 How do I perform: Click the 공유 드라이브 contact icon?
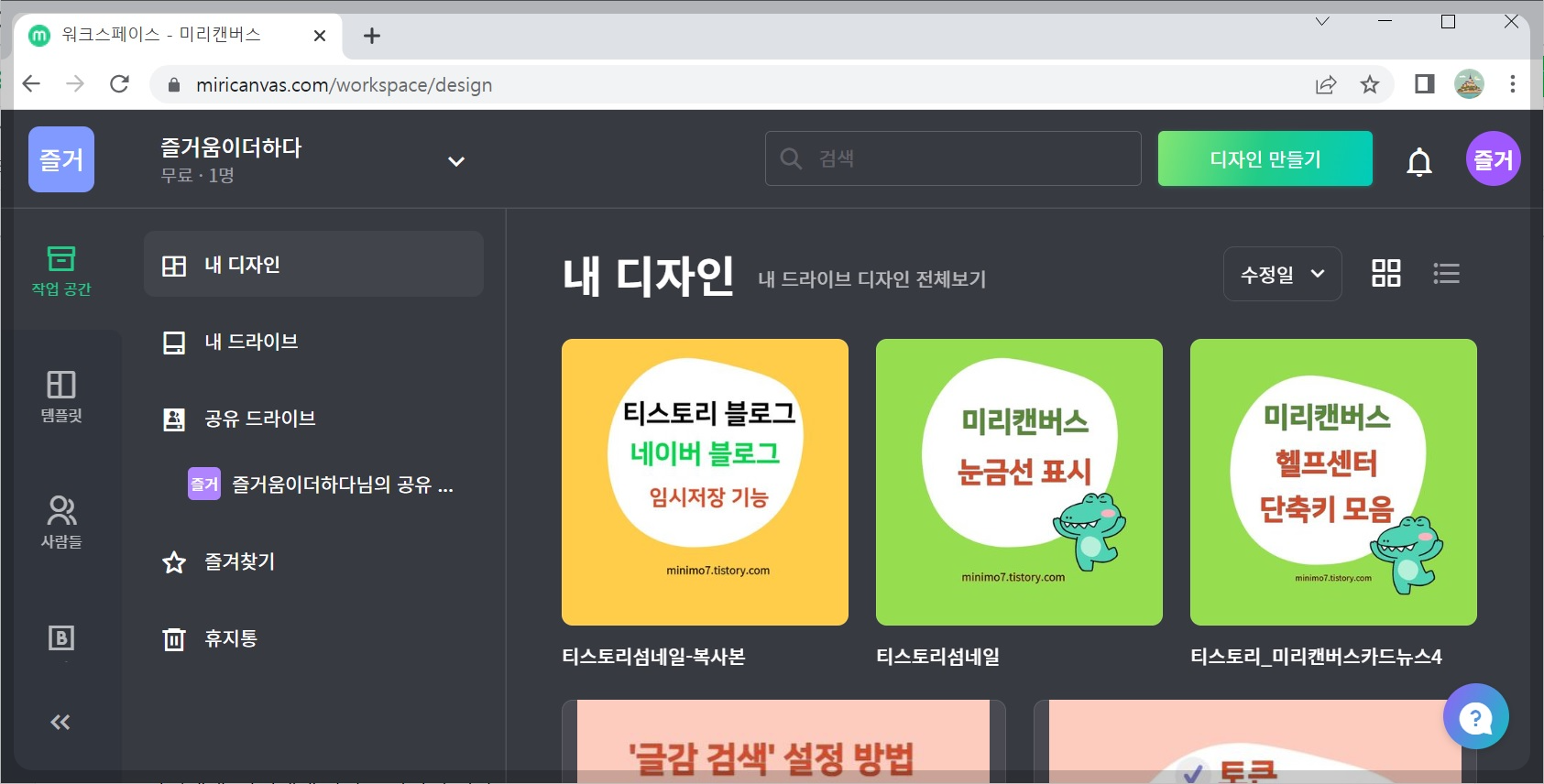(x=174, y=419)
